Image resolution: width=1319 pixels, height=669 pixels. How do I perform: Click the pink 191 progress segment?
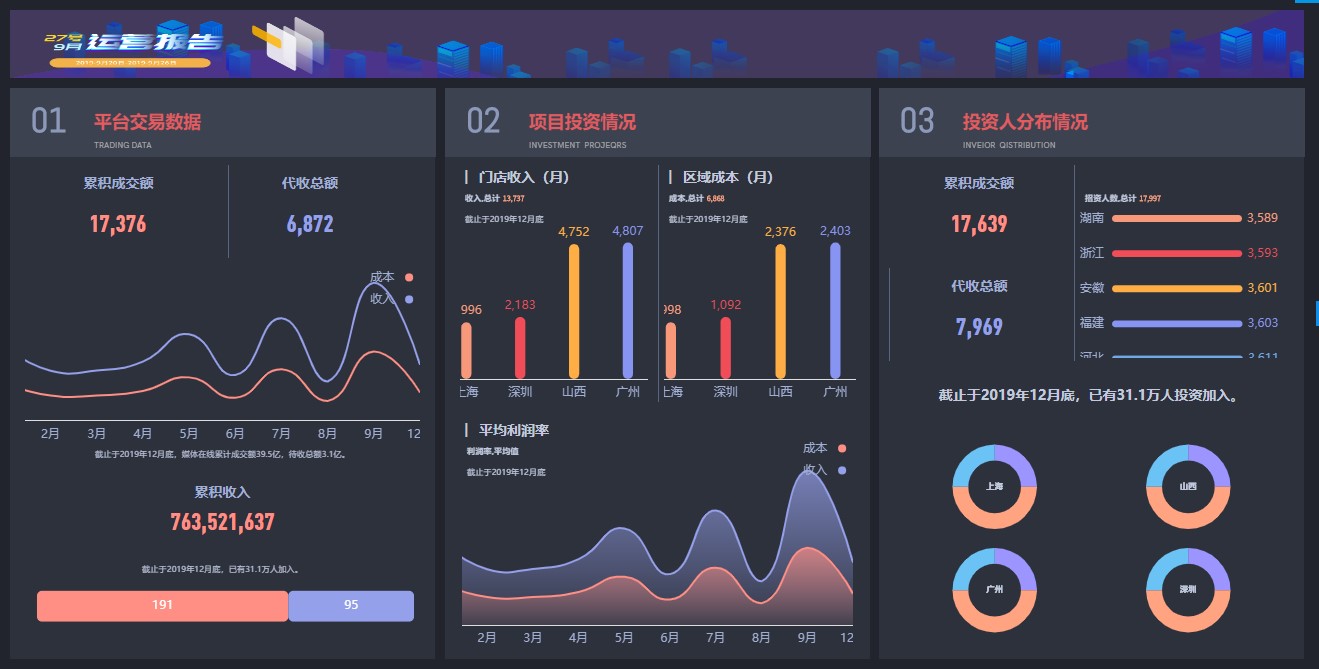pyautogui.click(x=162, y=606)
